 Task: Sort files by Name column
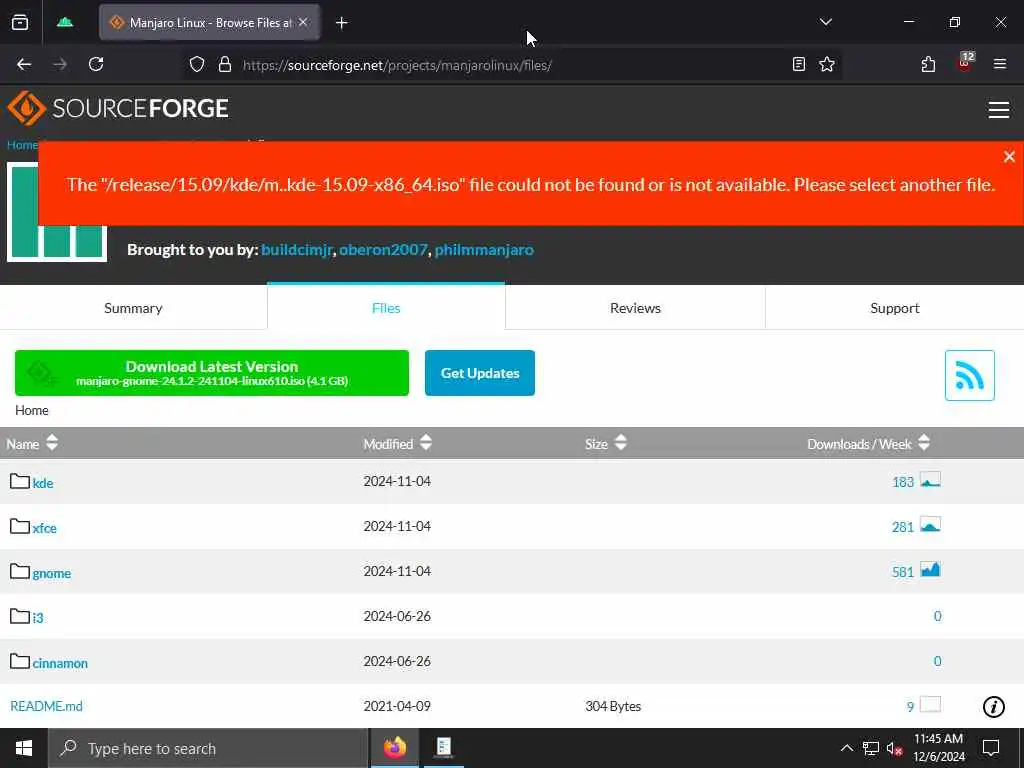pyautogui.click(x=32, y=443)
